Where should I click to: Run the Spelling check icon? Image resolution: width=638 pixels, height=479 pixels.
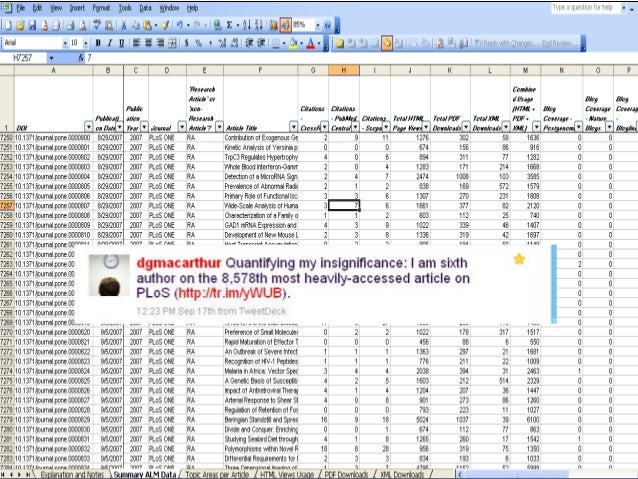pyautogui.click(x=97, y=26)
